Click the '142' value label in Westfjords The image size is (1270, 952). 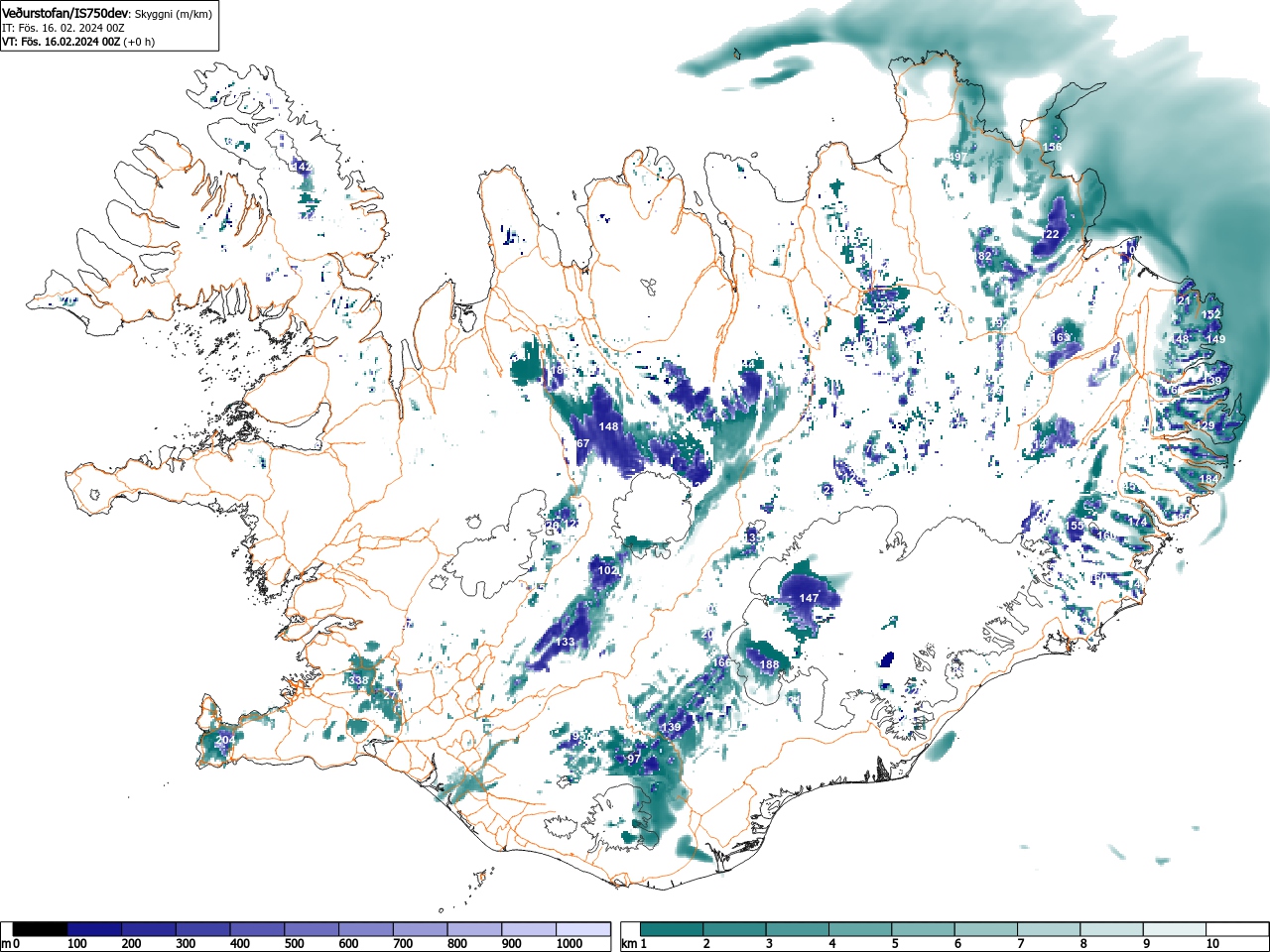point(301,167)
